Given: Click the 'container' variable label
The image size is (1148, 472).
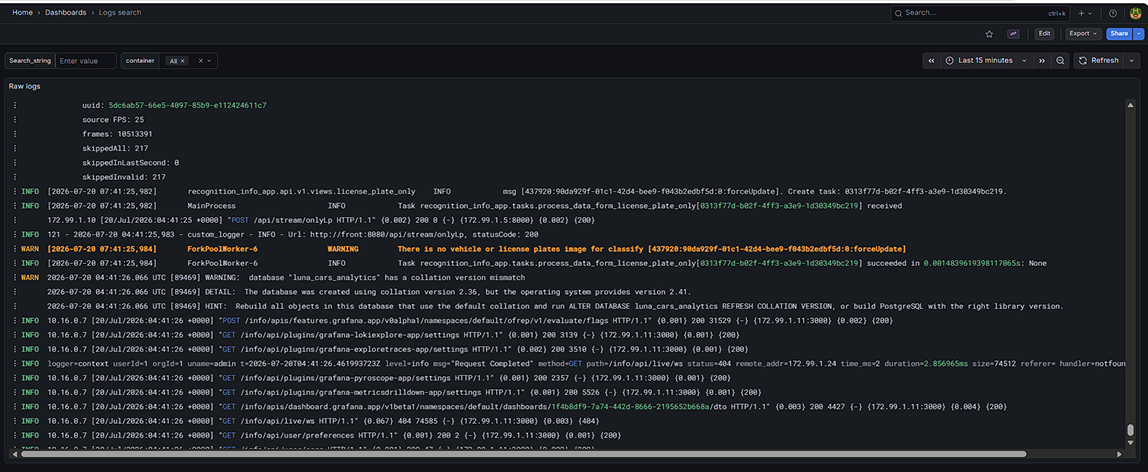Looking at the screenshot, I should click(x=140, y=61).
